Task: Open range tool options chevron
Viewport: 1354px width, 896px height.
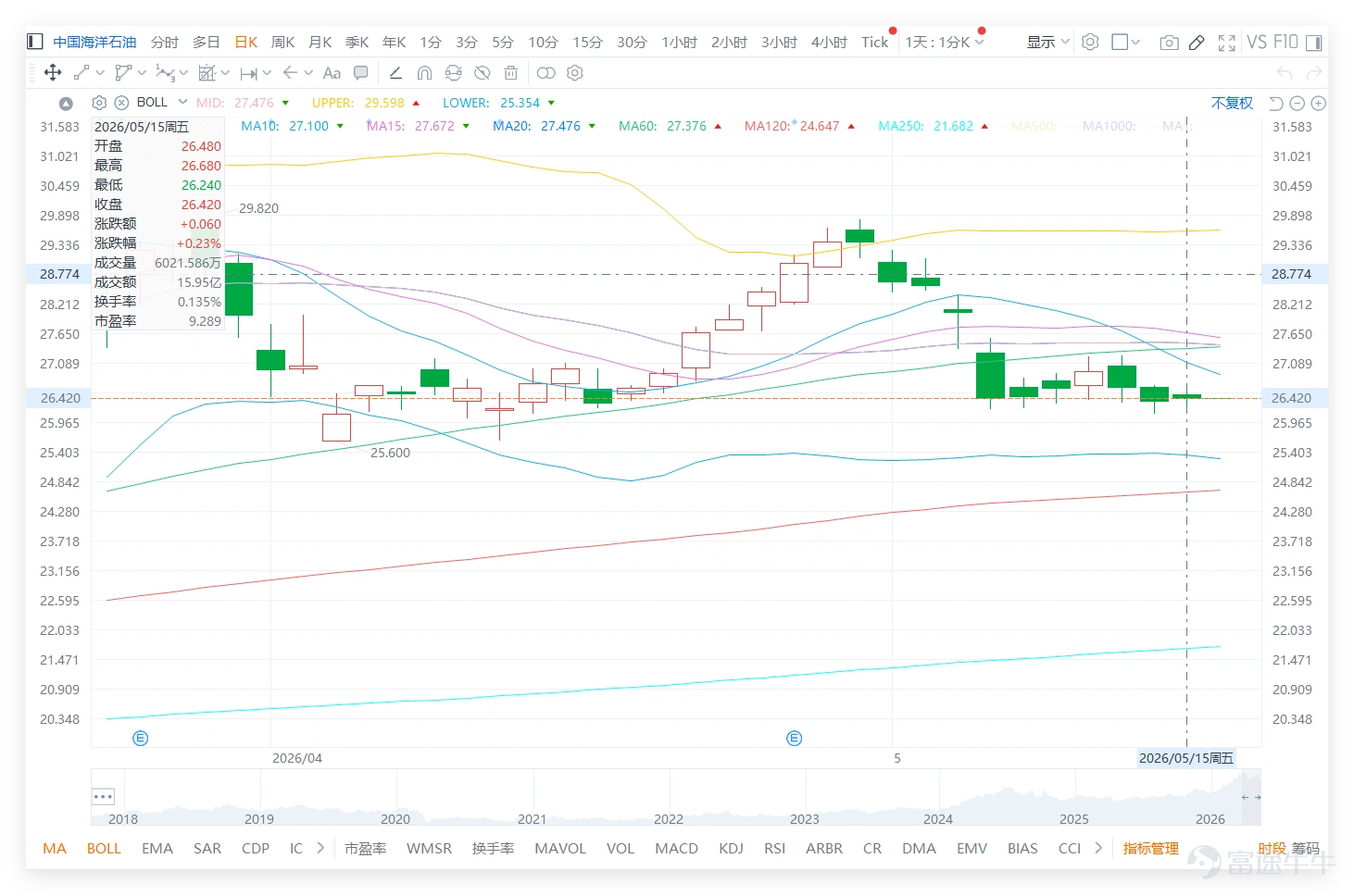Action: tap(267, 73)
